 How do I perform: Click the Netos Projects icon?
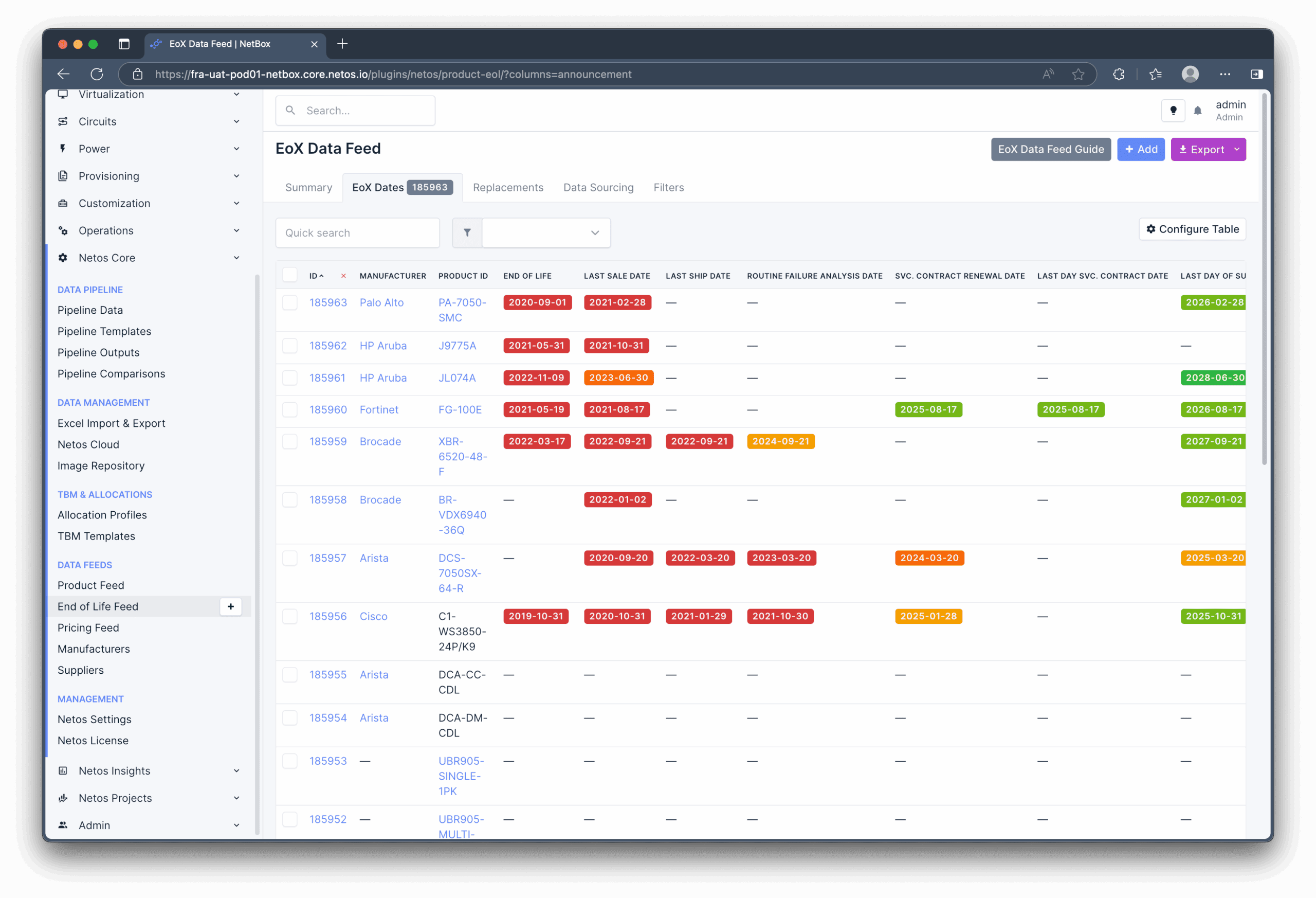click(x=63, y=798)
